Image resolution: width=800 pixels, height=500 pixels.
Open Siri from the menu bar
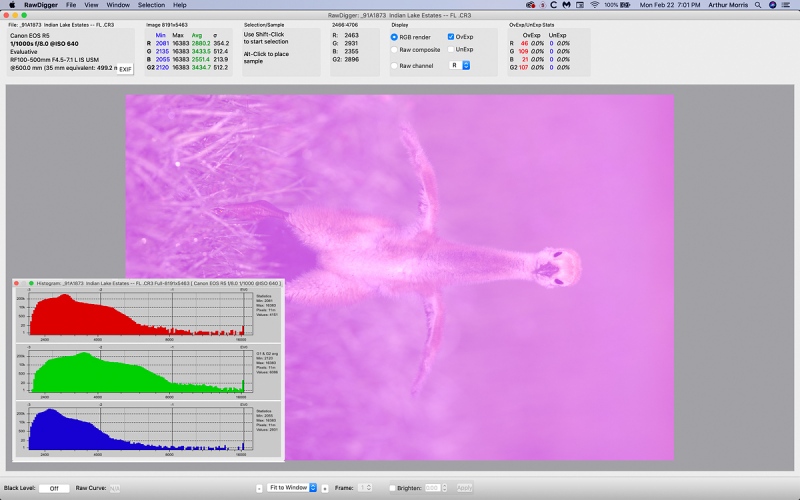pos(772,5)
